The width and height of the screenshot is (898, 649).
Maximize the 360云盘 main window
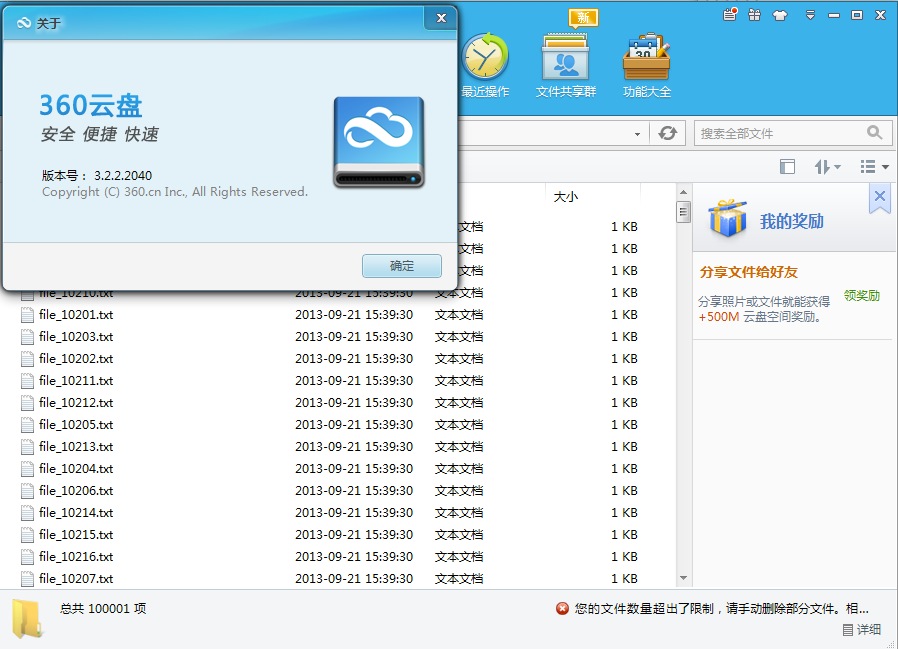pos(857,15)
